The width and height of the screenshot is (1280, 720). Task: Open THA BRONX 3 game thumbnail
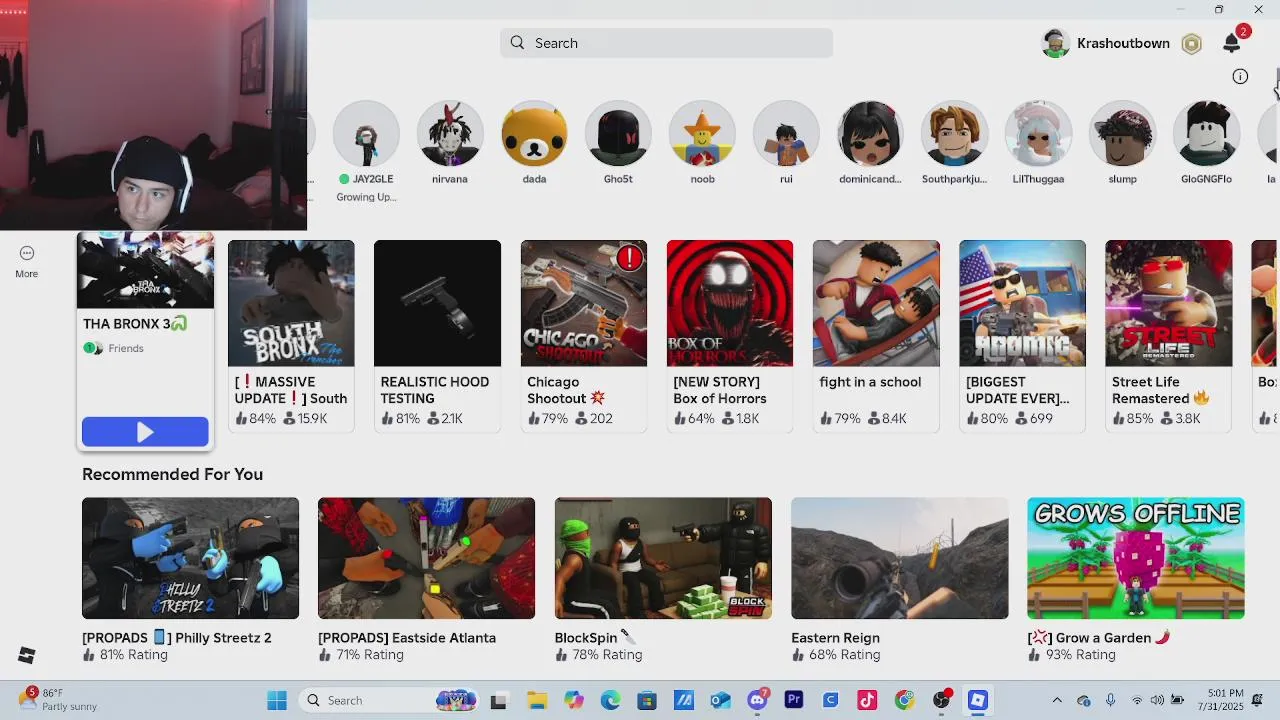(145, 270)
